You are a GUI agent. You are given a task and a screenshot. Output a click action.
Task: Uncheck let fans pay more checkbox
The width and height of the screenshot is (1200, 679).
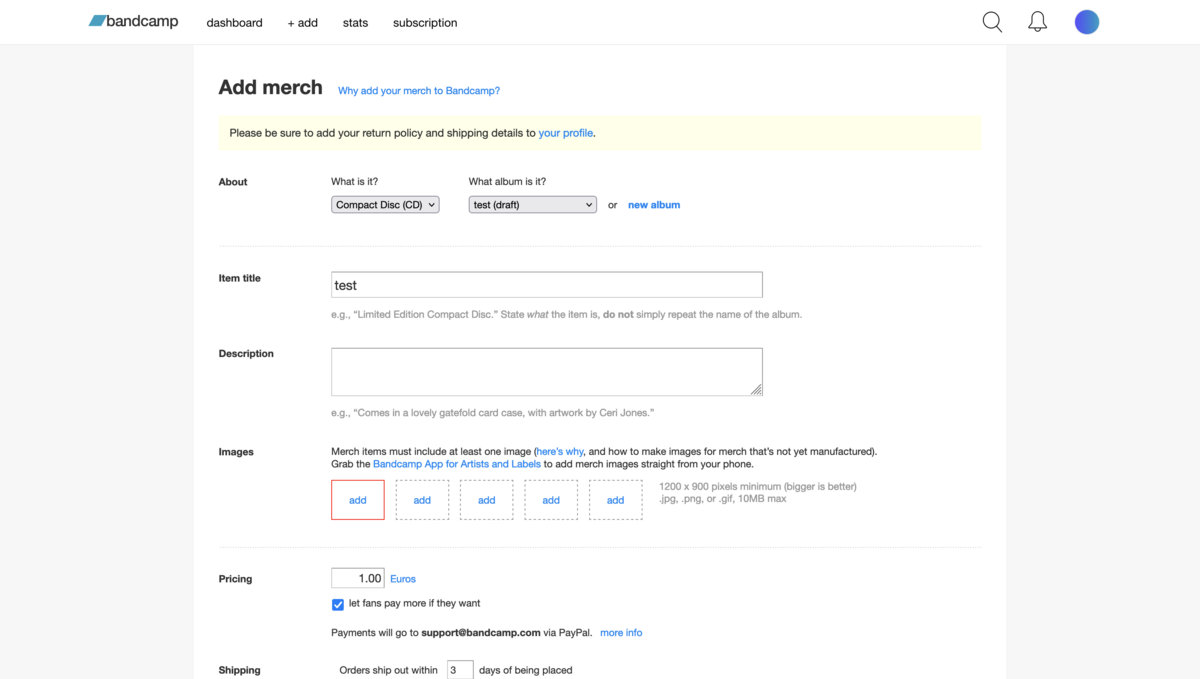pyautogui.click(x=338, y=604)
